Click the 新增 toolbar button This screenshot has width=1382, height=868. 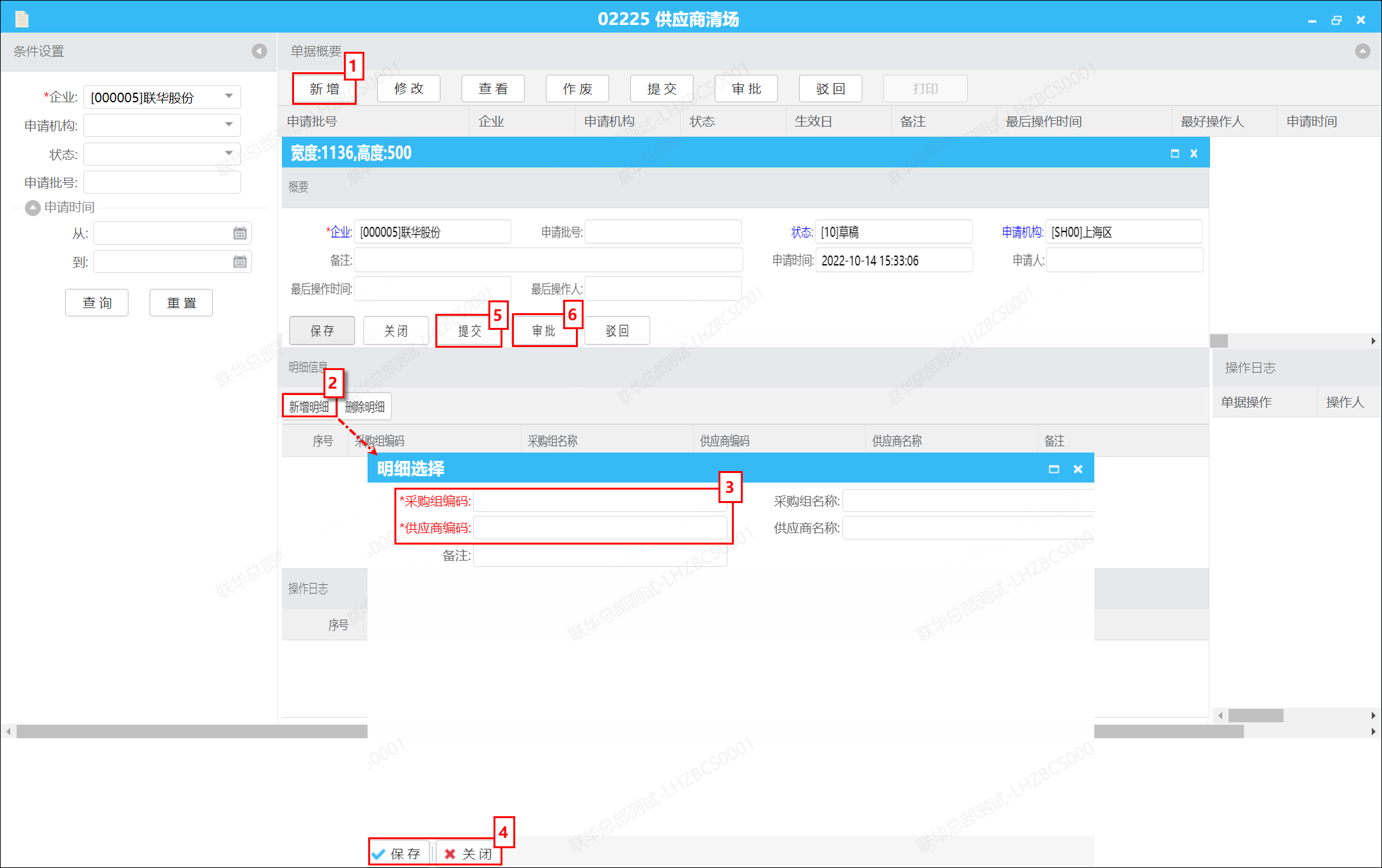(x=325, y=88)
